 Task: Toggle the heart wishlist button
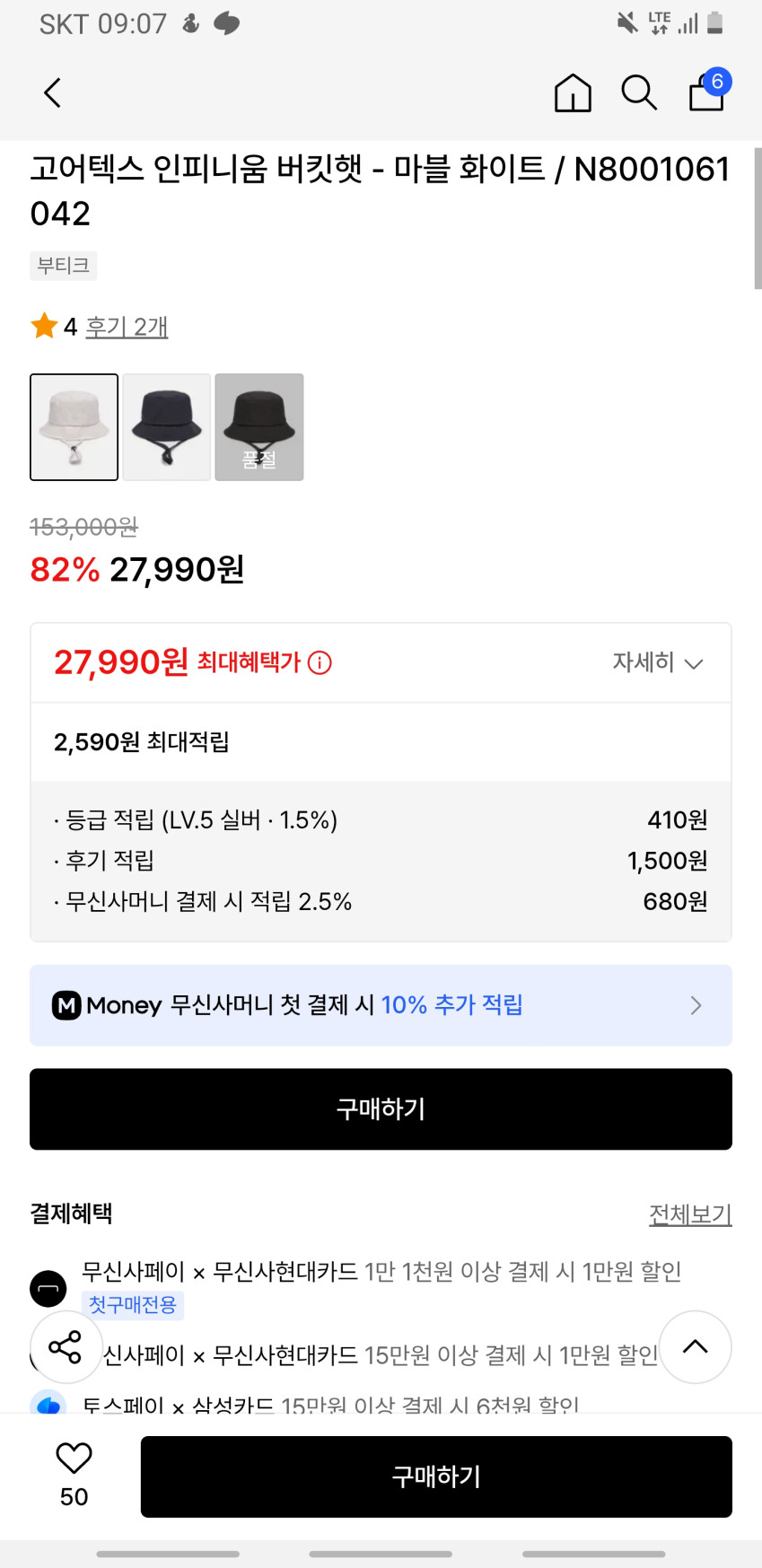74,1459
